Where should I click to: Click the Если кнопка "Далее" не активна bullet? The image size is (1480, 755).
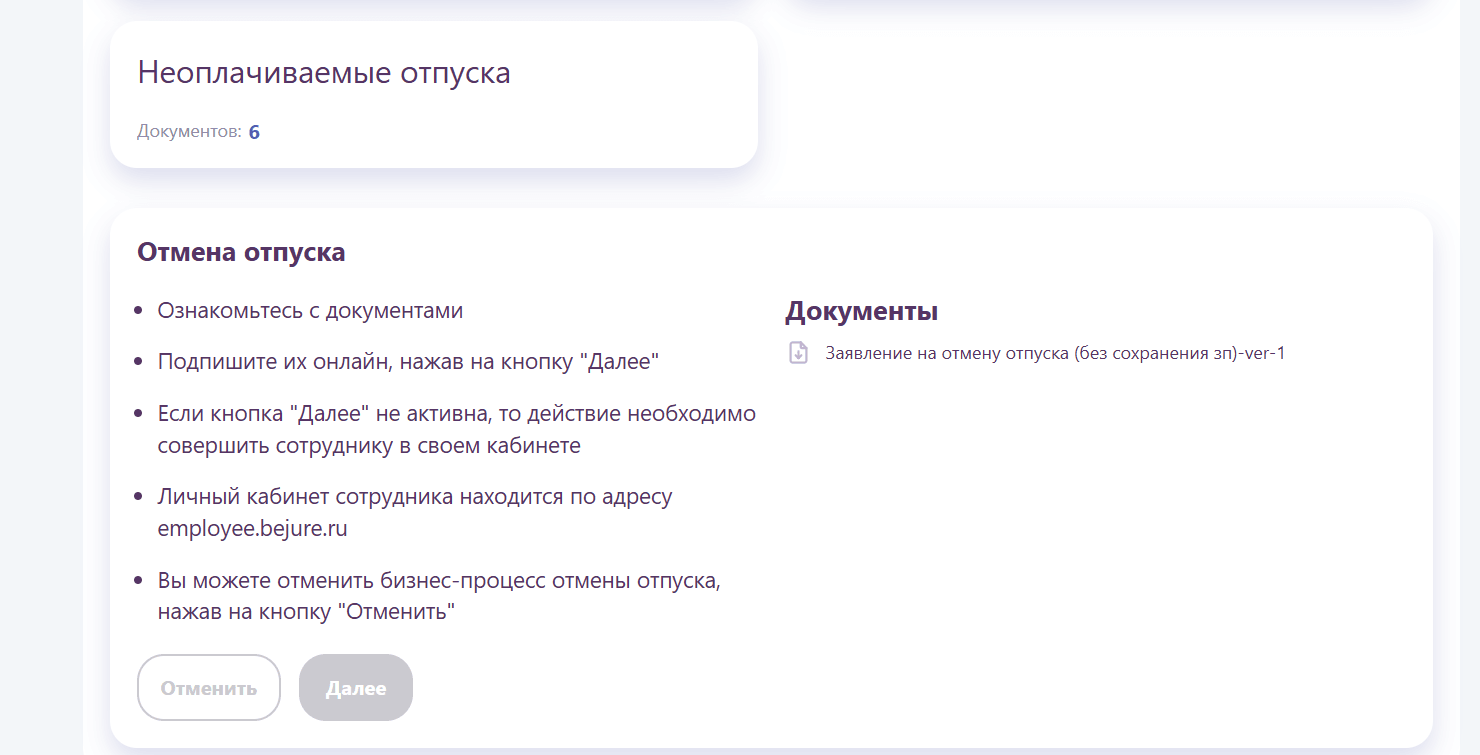[457, 429]
